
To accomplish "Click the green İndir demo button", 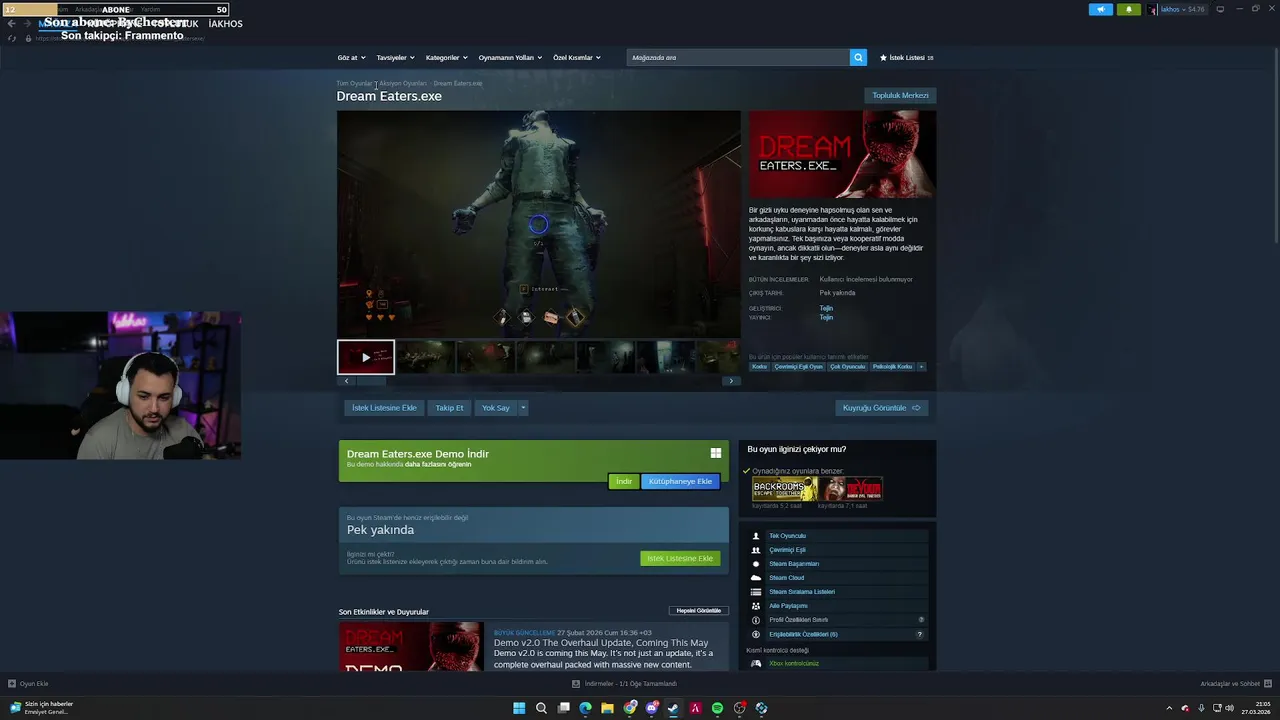I will [x=623, y=481].
